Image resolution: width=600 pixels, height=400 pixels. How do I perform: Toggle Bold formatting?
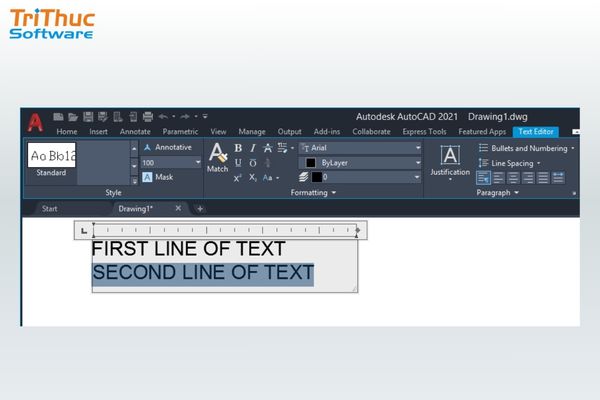point(238,148)
